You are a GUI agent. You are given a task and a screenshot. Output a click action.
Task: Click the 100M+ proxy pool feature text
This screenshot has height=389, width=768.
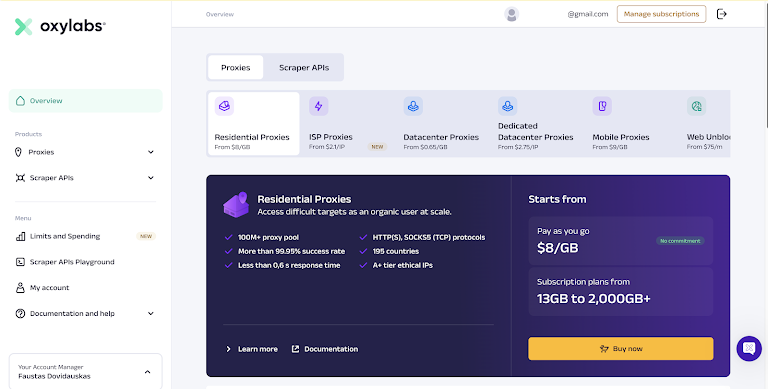coord(268,237)
